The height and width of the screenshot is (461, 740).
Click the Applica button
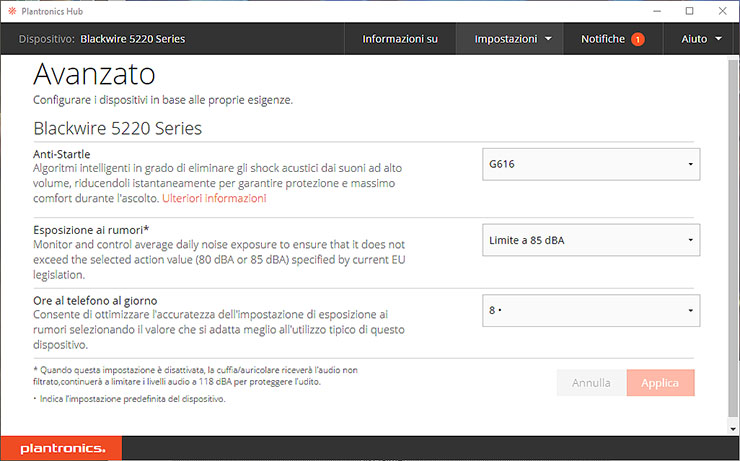(660, 383)
